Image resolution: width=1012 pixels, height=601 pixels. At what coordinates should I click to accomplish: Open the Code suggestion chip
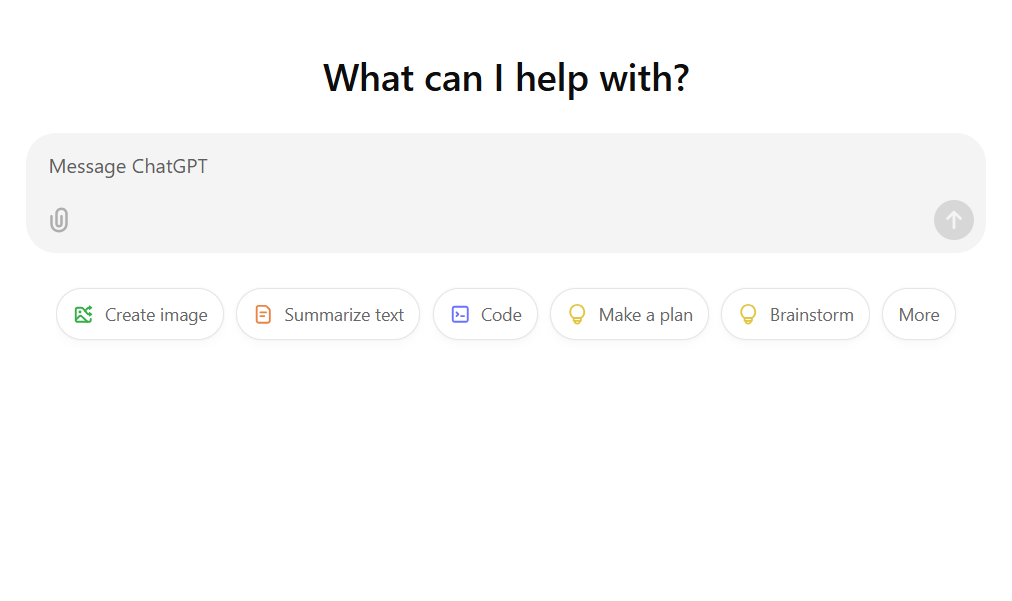(x=486, y=315)
